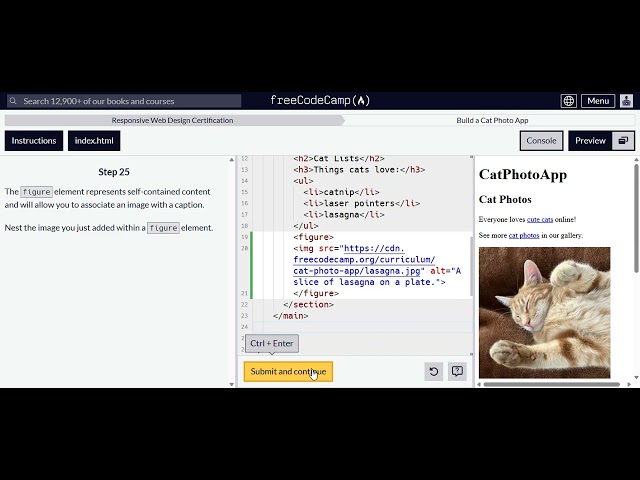This screenshot has height=480, width=640.
Task: Focus the books and courses search field
Action: point(124,101)
